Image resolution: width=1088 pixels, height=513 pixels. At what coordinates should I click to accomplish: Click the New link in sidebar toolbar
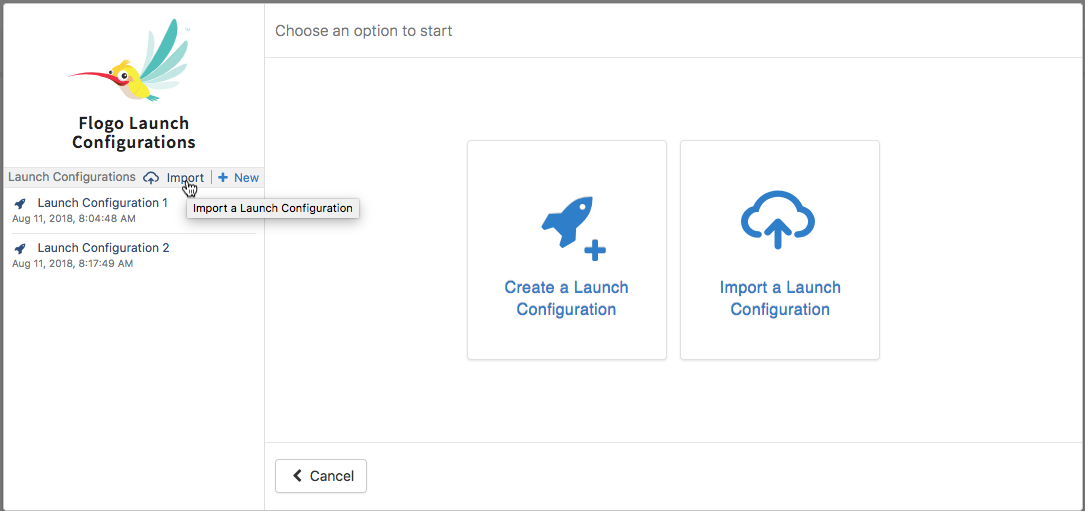(246, 178)
